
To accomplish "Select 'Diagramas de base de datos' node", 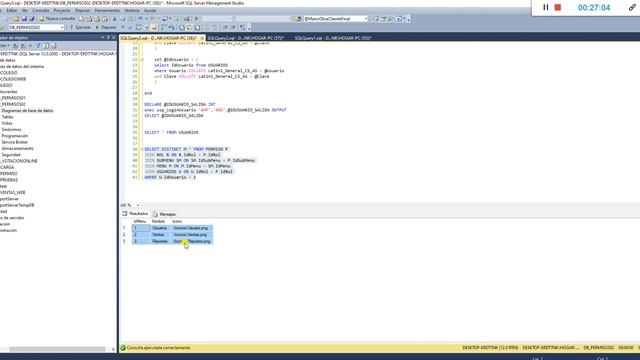I will pos(27,111).
